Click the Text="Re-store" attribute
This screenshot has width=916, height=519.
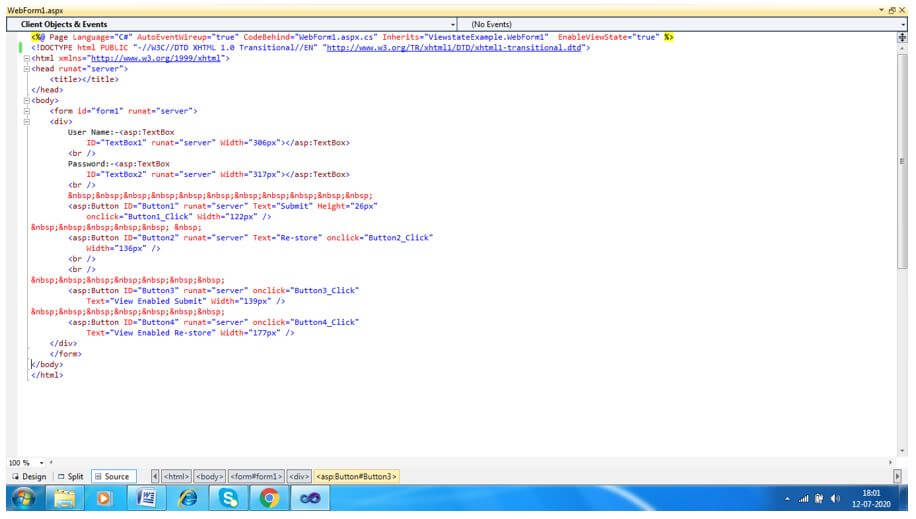point(287,238)
